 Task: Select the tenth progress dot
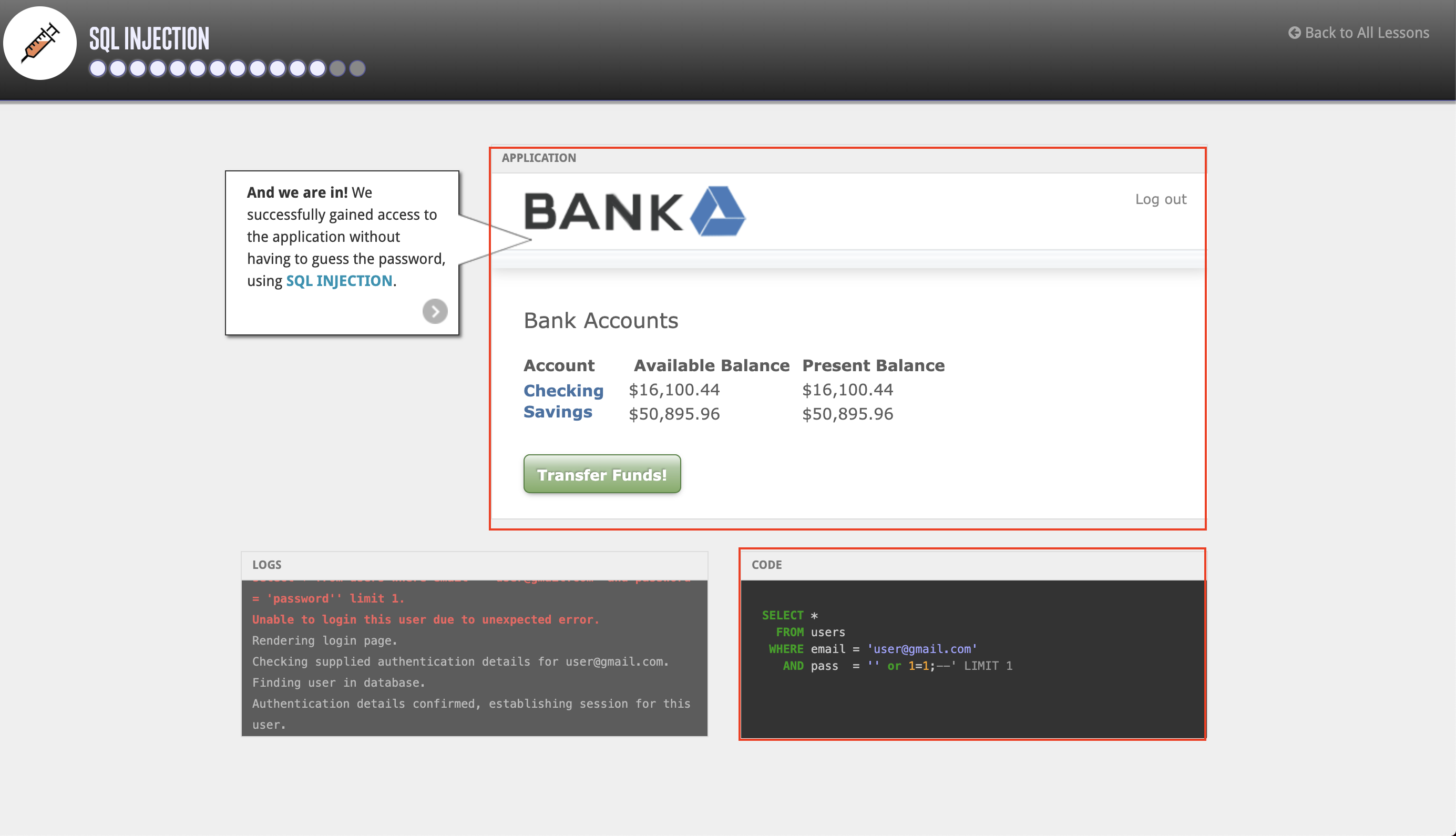pos(278,68)
